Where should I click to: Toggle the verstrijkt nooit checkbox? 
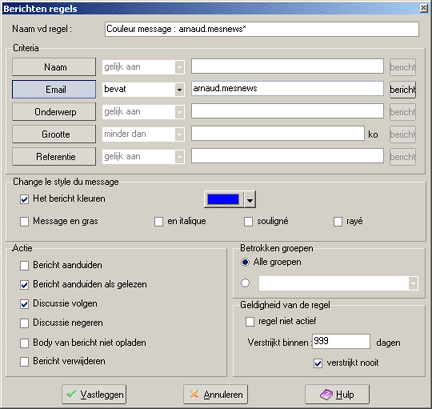tap(318, 363)
